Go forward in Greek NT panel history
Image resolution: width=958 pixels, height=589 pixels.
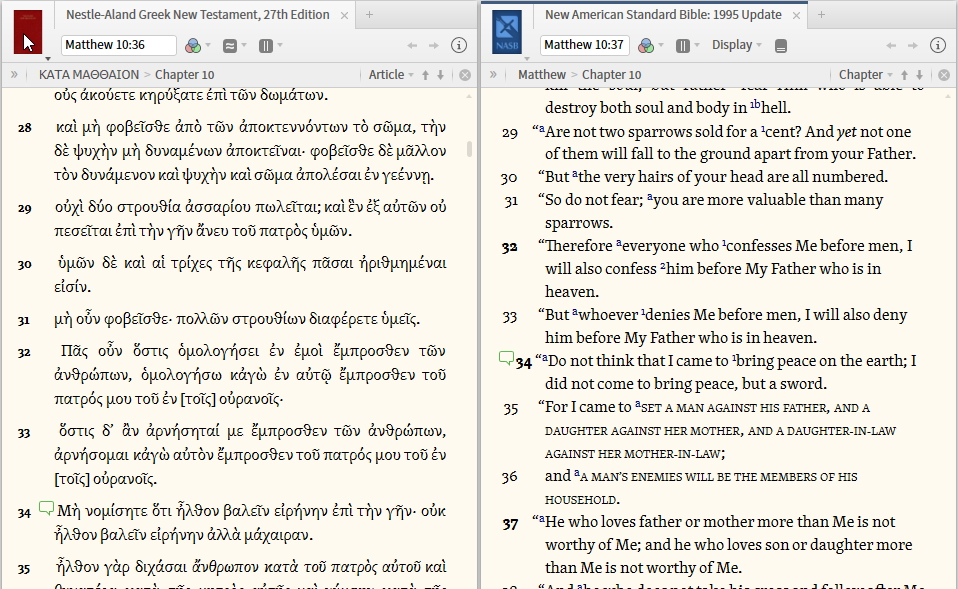click(x=434, y=45)
